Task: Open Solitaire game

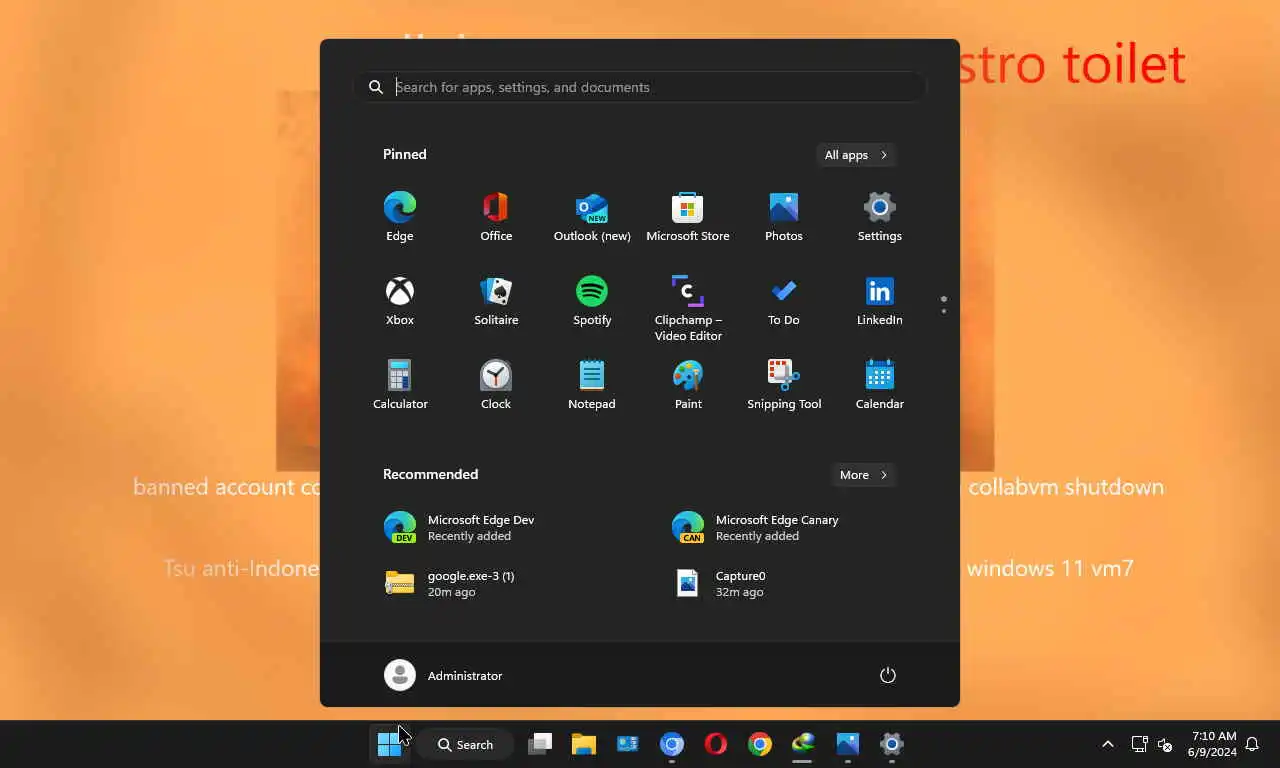Action: coord(496,301)
